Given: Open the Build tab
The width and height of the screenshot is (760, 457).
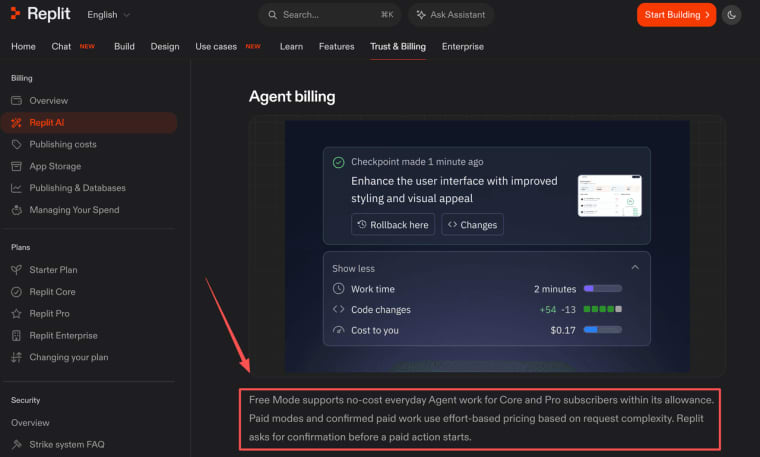Looking at the screenshot, I should pos(124,47).
